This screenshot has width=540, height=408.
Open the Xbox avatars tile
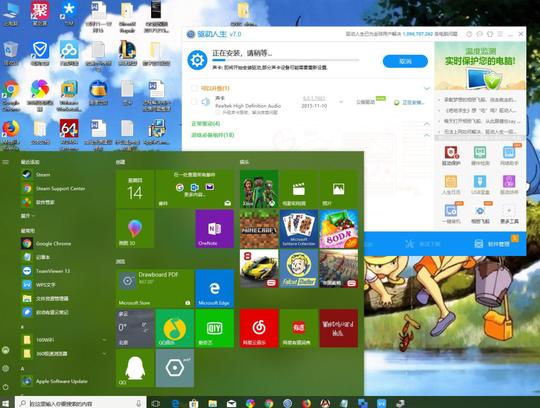tap(259, 189)
